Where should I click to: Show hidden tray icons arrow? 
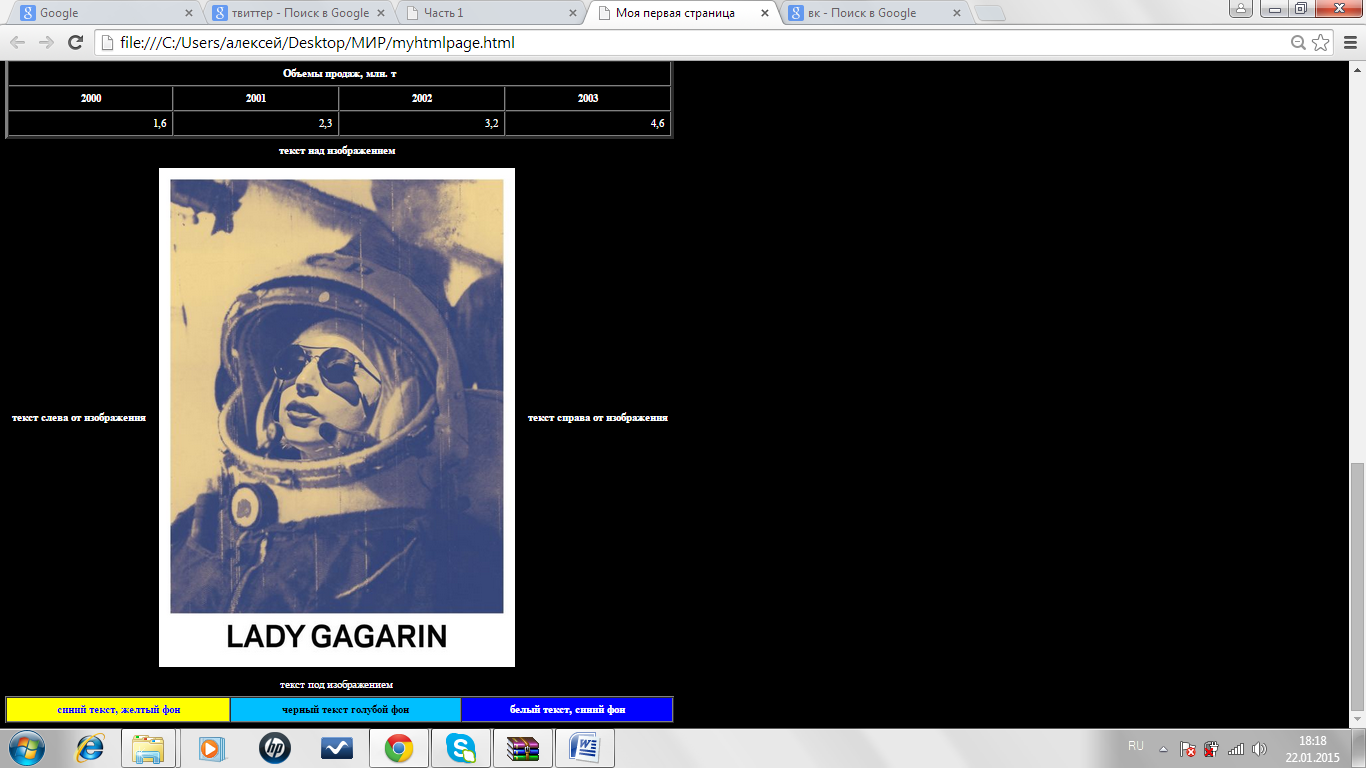pyautogui.click(x=1163, y=748)
